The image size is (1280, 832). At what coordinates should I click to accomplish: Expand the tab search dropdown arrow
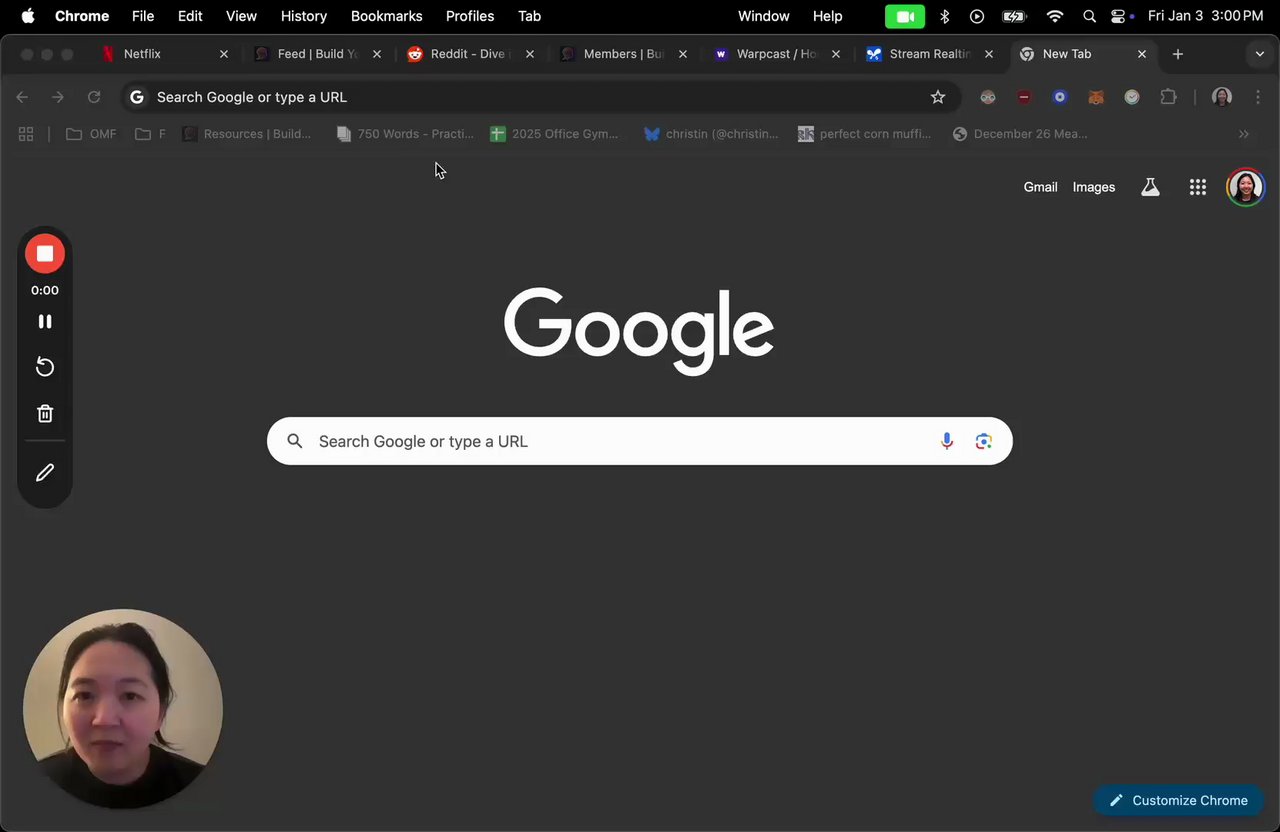pos(1259,54)
